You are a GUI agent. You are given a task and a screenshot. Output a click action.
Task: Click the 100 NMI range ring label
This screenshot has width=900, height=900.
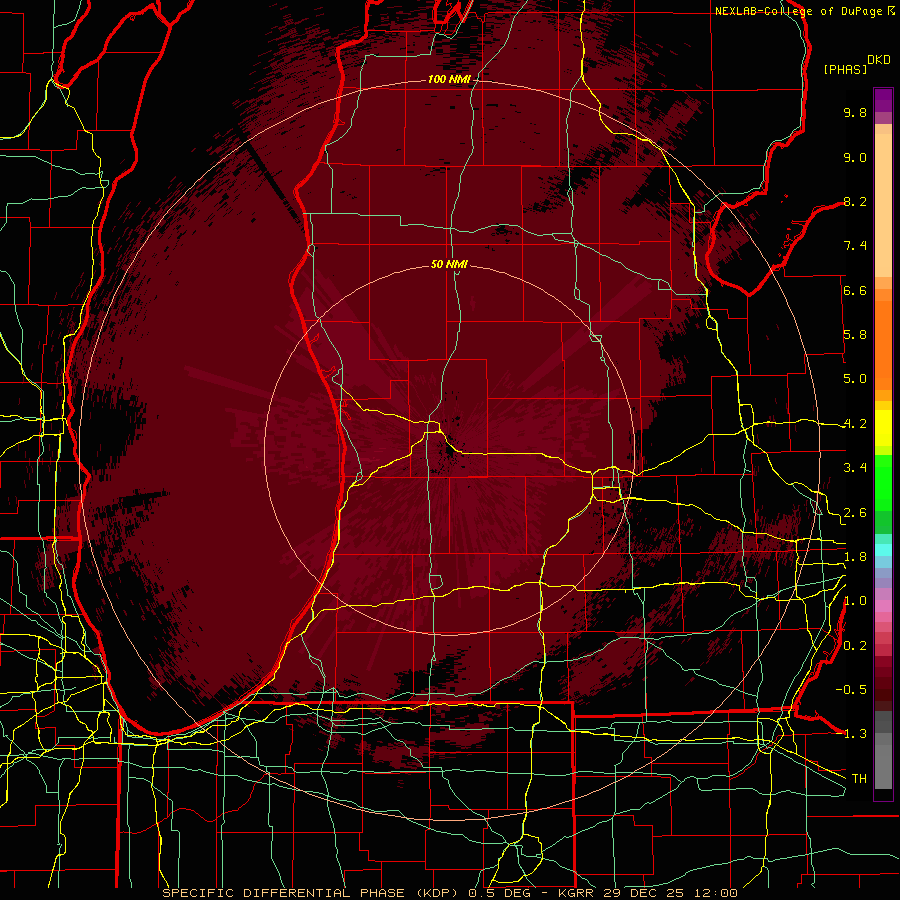pyautogui.click(x=449, y=79)
